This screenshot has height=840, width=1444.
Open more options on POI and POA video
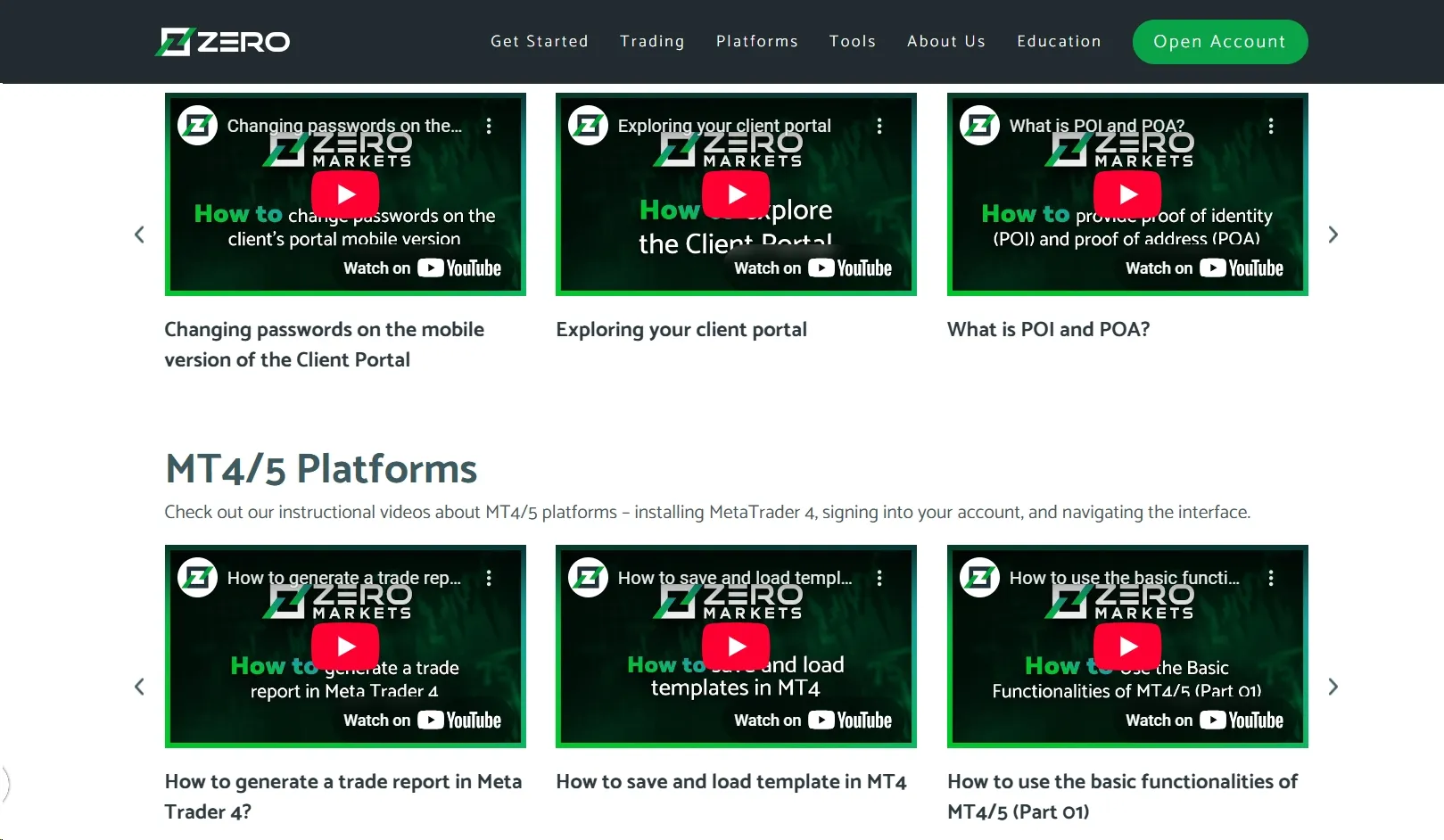1271,126
